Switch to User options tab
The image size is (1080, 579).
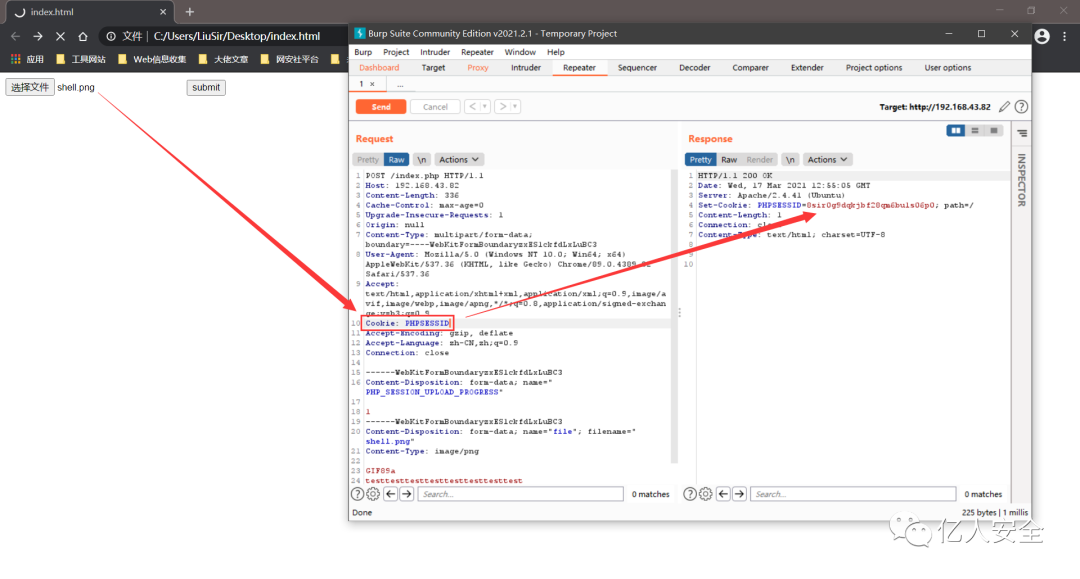click(948, 67)
